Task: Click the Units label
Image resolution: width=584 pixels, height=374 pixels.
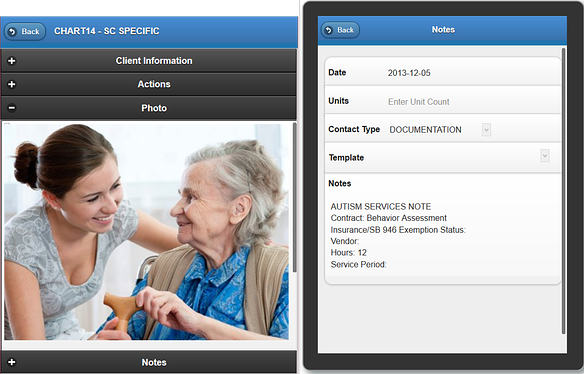Action: (338, 101)
